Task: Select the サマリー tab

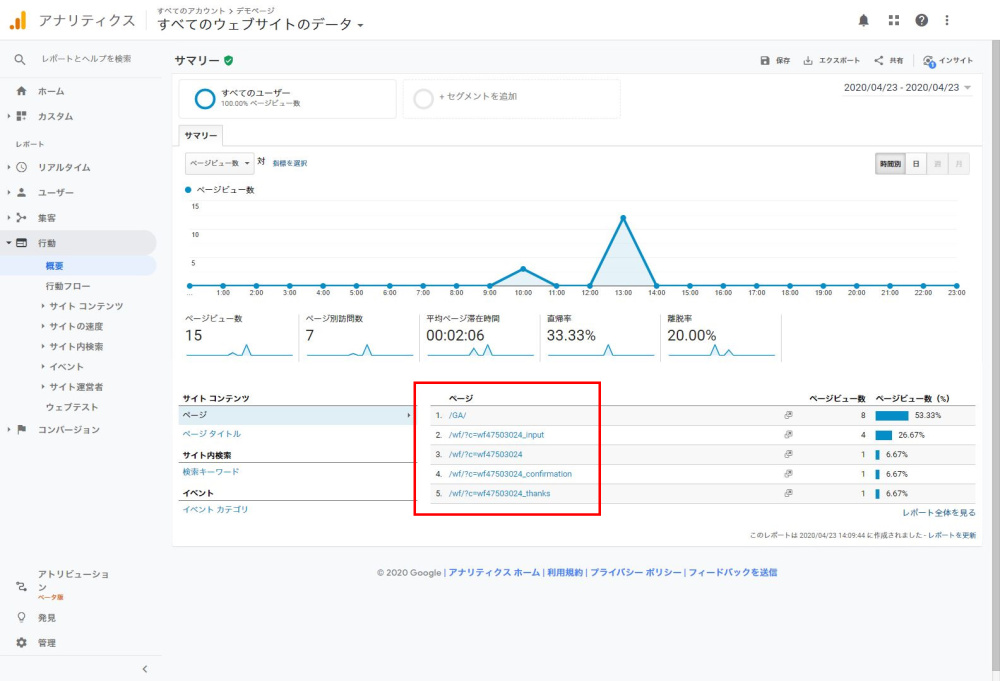Action: [201, 135]
